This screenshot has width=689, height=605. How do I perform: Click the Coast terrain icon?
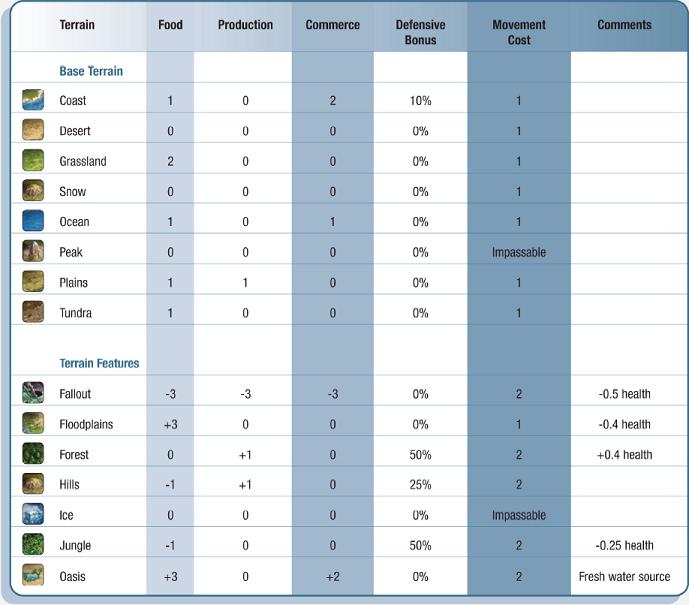coord(33,100)
